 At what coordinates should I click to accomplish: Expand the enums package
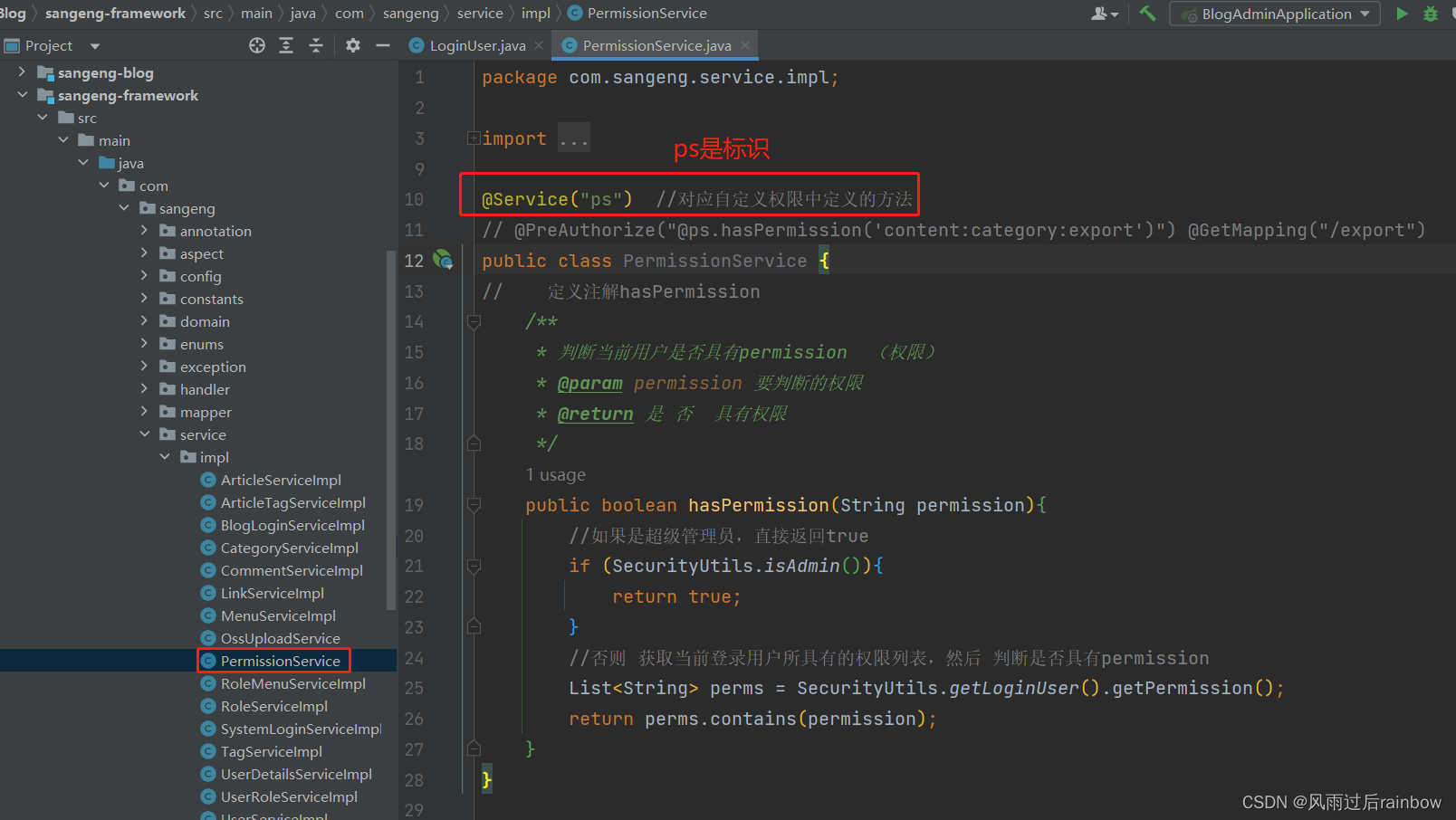144,344
